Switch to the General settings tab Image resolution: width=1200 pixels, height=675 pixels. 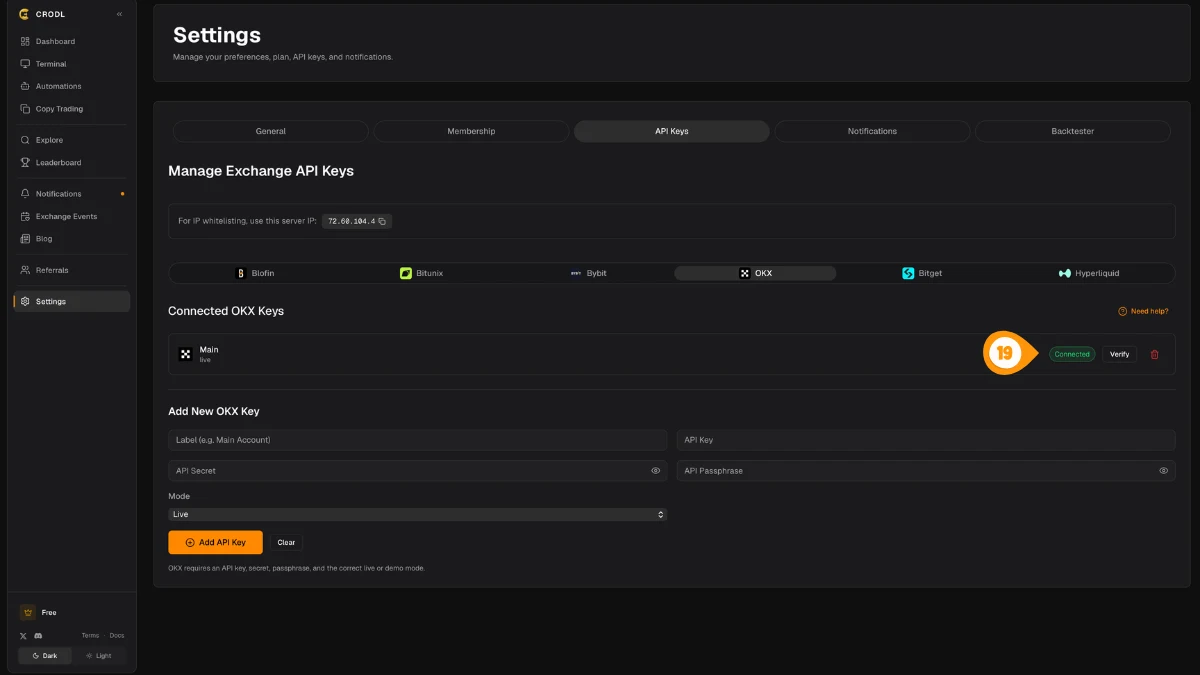(x=271, y=131)
